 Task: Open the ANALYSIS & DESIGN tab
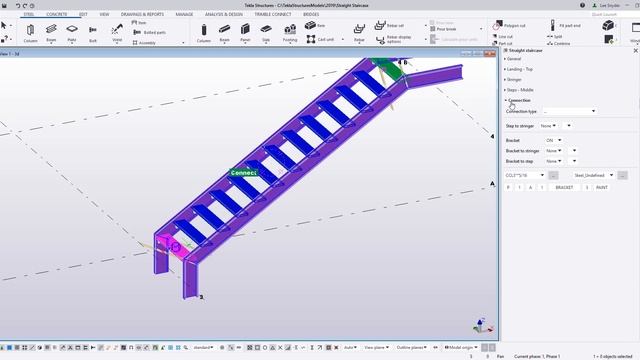click(224, 14)
